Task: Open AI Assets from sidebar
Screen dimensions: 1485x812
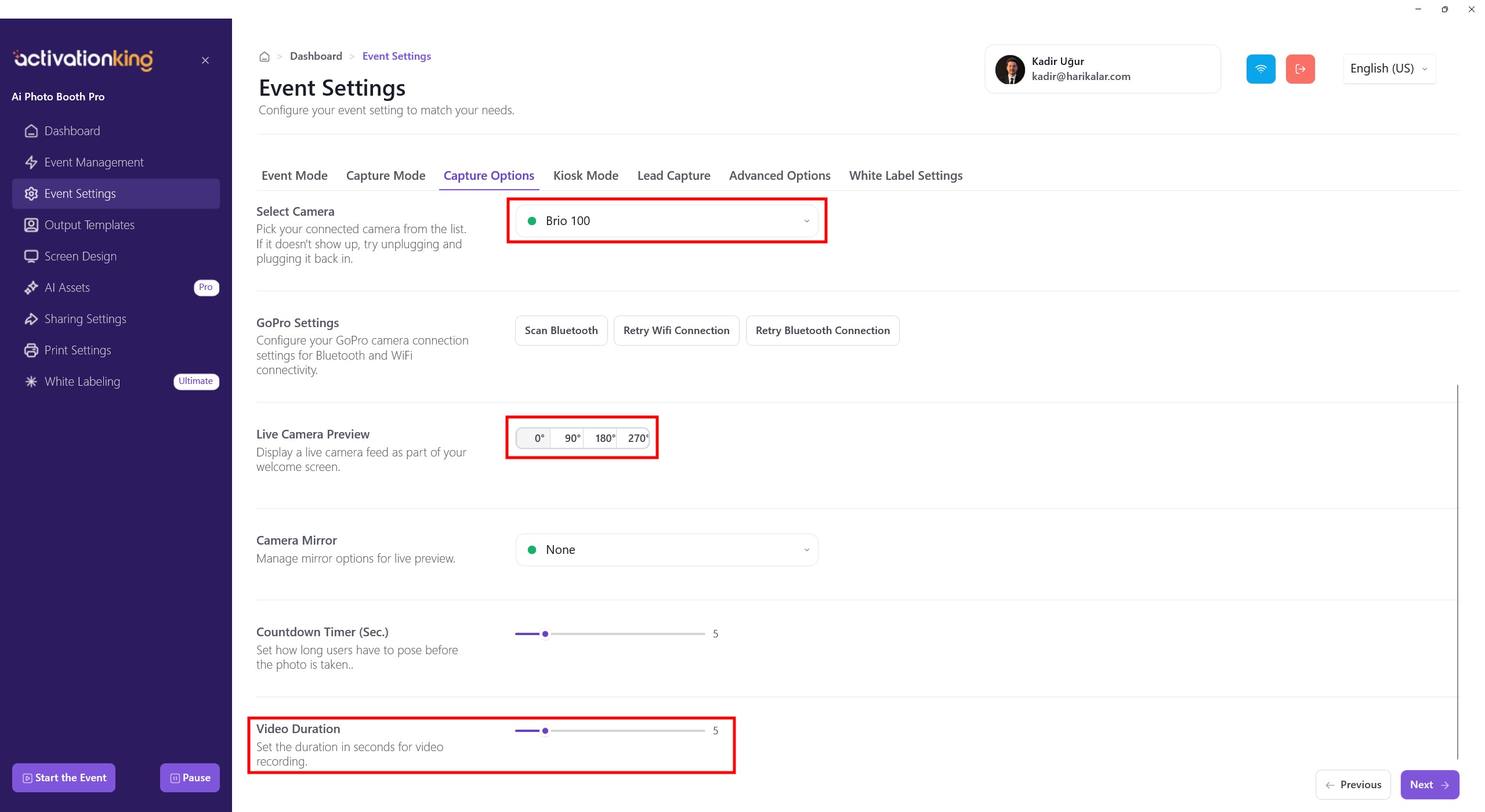Action: tap(67, 288)
